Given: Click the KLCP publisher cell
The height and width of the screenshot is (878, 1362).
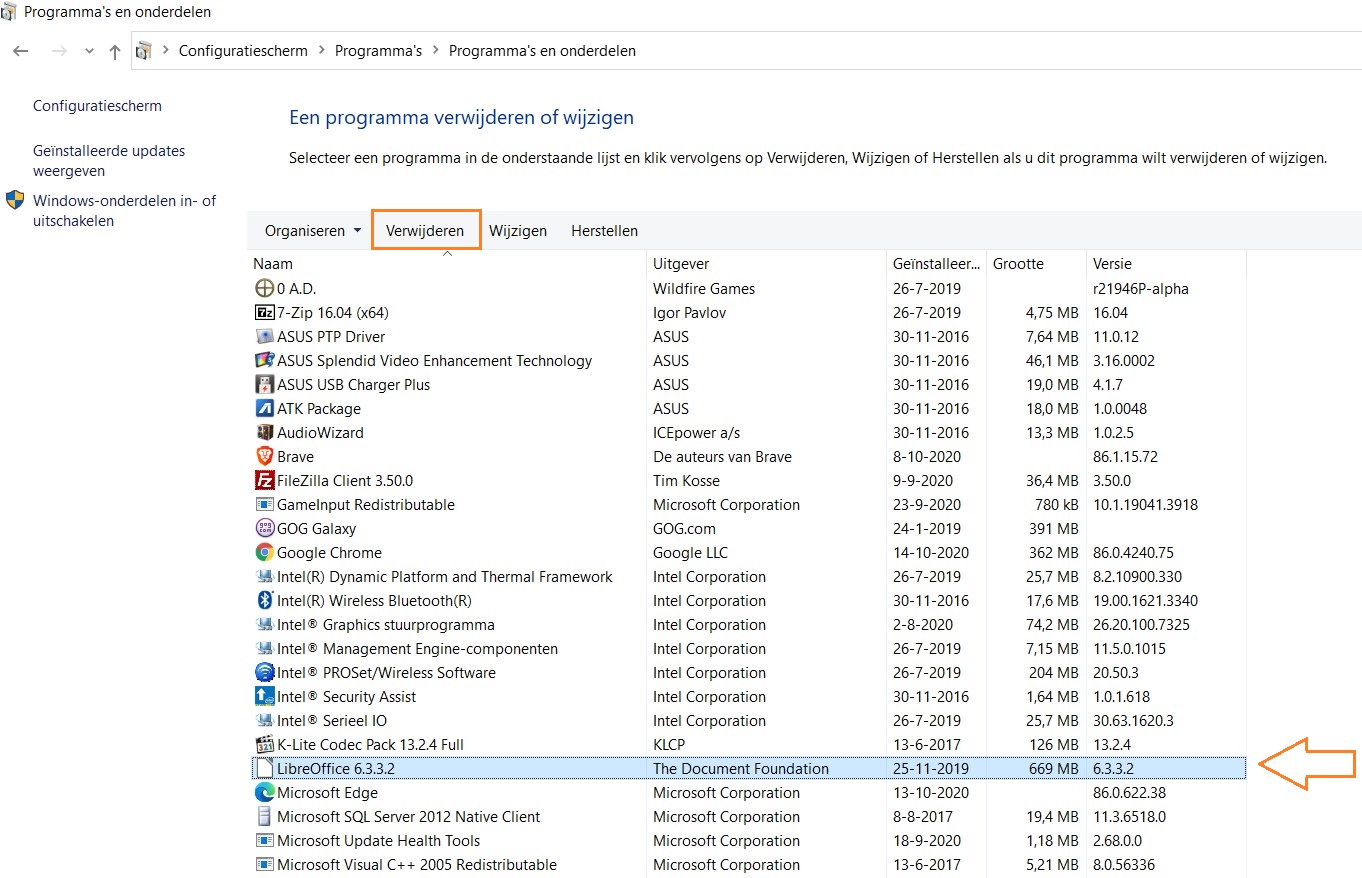Looking at the screenshot, I should pos(670,745).
